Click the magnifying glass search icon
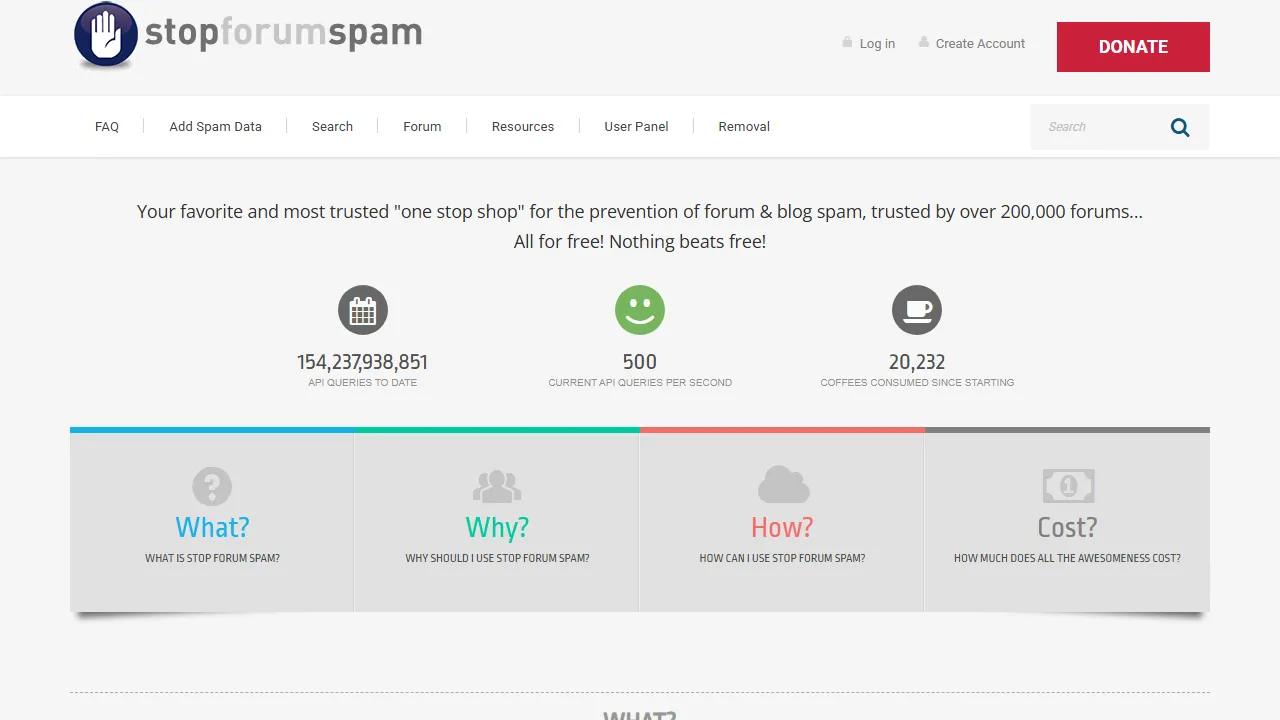This screenshot has height=720, width=1280. click(x=1179, y=127)
